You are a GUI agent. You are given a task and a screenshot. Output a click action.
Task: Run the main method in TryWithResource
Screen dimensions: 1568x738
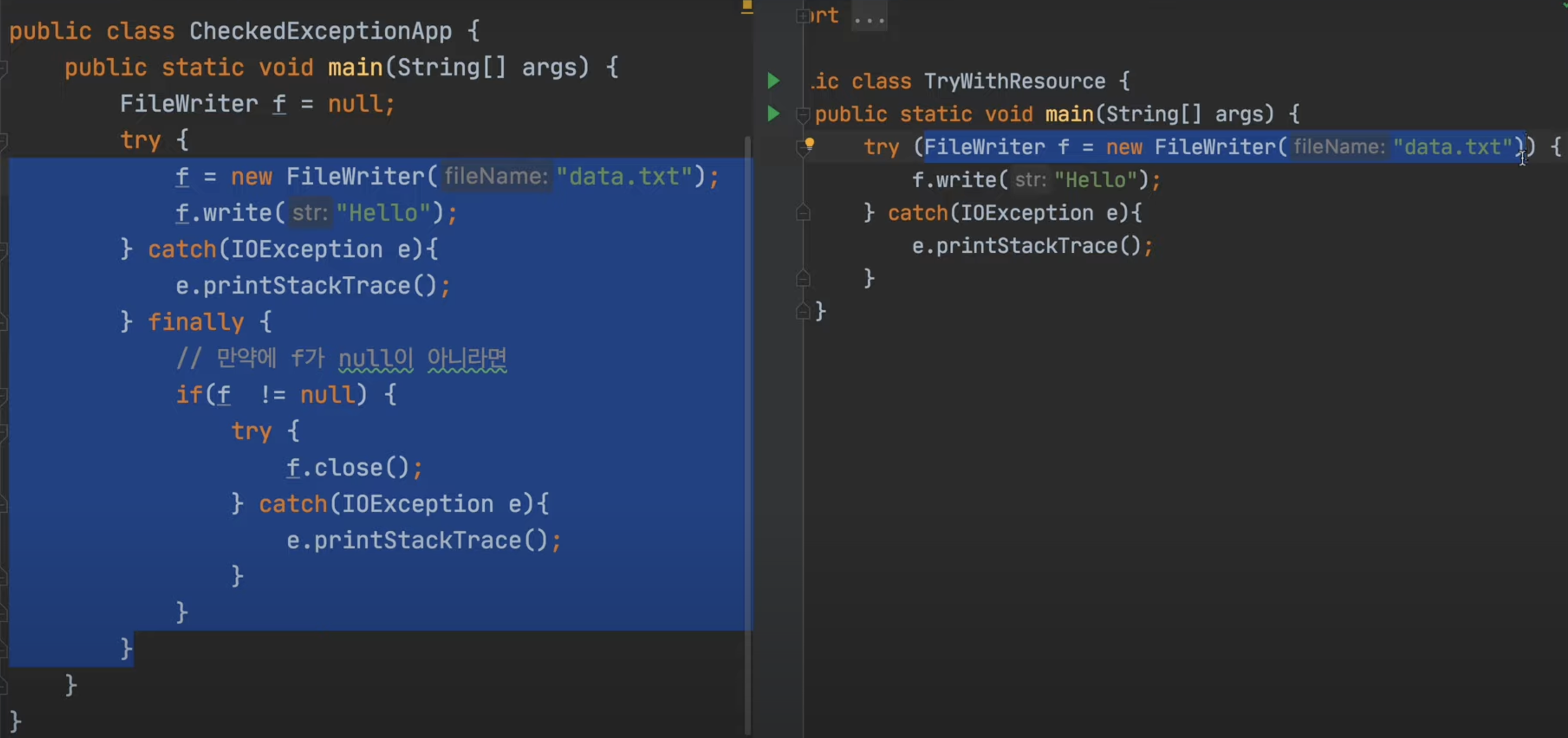pos(773,114)
